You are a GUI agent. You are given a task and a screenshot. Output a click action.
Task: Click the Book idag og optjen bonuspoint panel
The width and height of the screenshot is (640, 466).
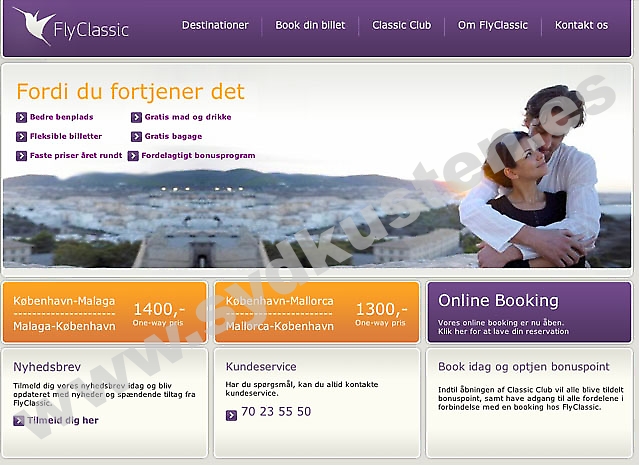pyautogui.click(x=529, y=403)
